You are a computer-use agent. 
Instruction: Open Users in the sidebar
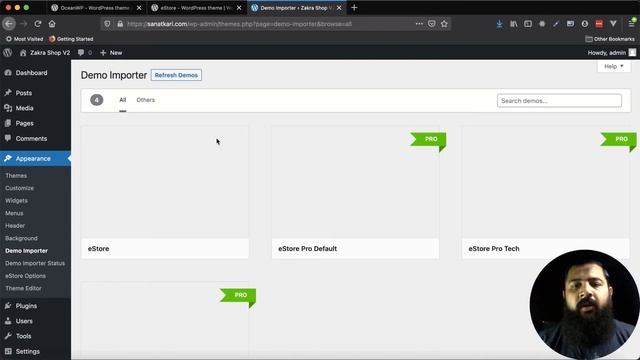[35, 321]
